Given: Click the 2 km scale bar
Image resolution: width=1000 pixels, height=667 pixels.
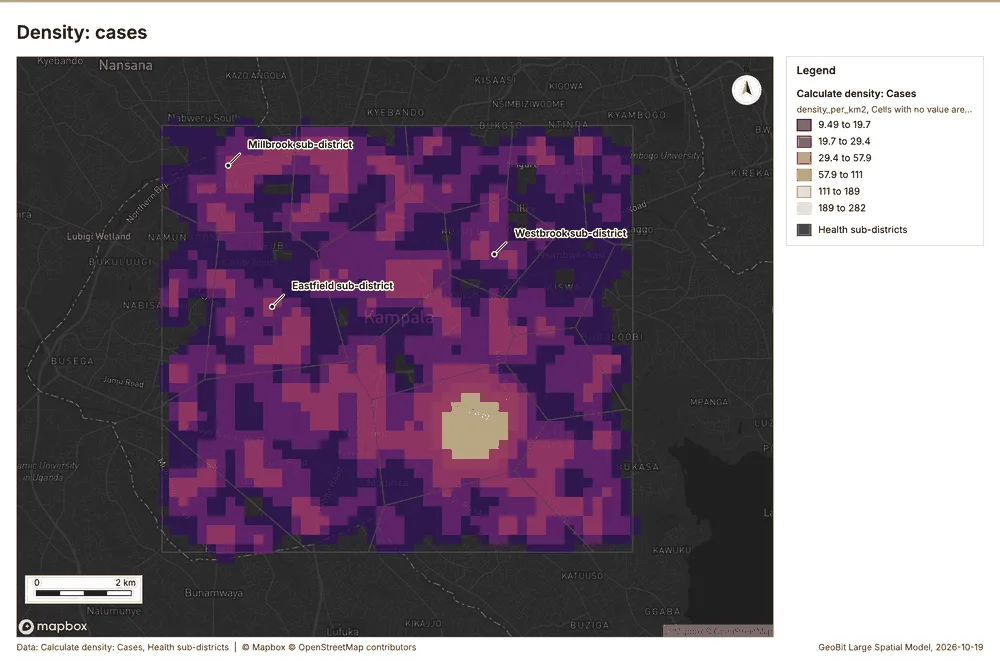Looking at the screenshot, I should pyautogui.click(x=84, y=589).
